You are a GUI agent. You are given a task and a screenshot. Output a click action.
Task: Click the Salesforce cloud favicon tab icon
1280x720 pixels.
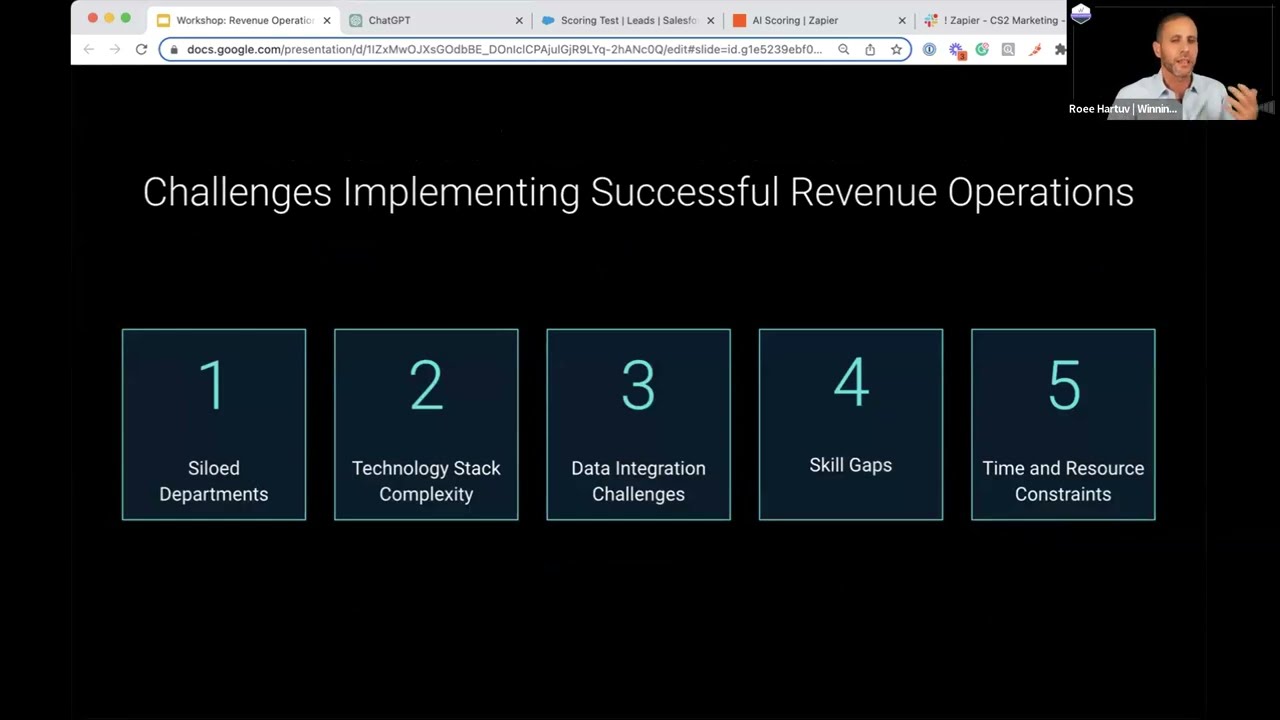click(548, 20)
